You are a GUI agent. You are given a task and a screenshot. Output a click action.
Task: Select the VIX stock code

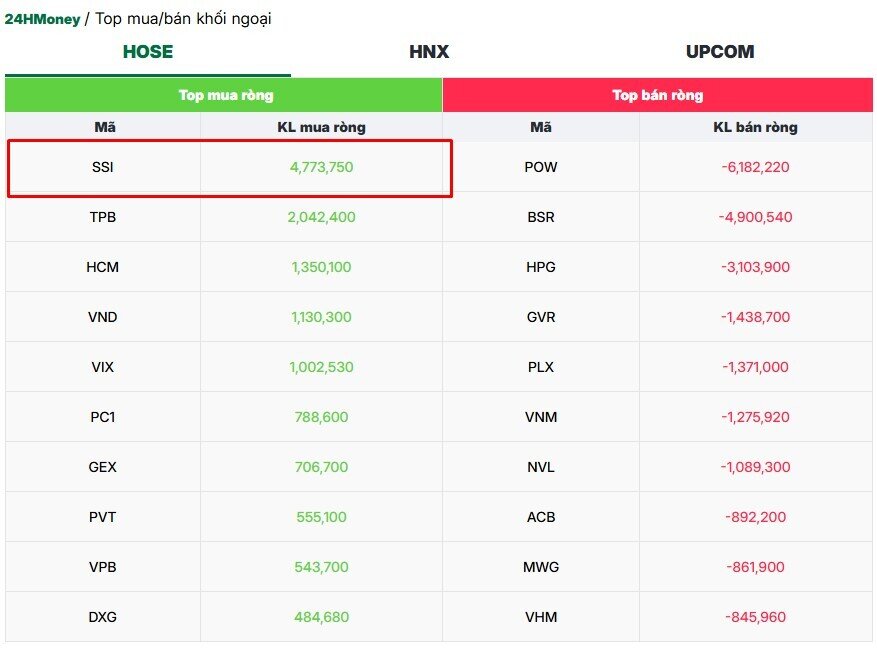[x=103, y=367]
